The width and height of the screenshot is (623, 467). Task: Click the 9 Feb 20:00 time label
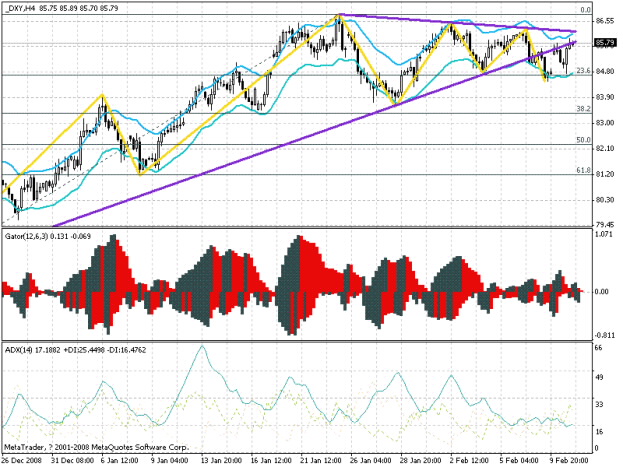pos(569,460)
